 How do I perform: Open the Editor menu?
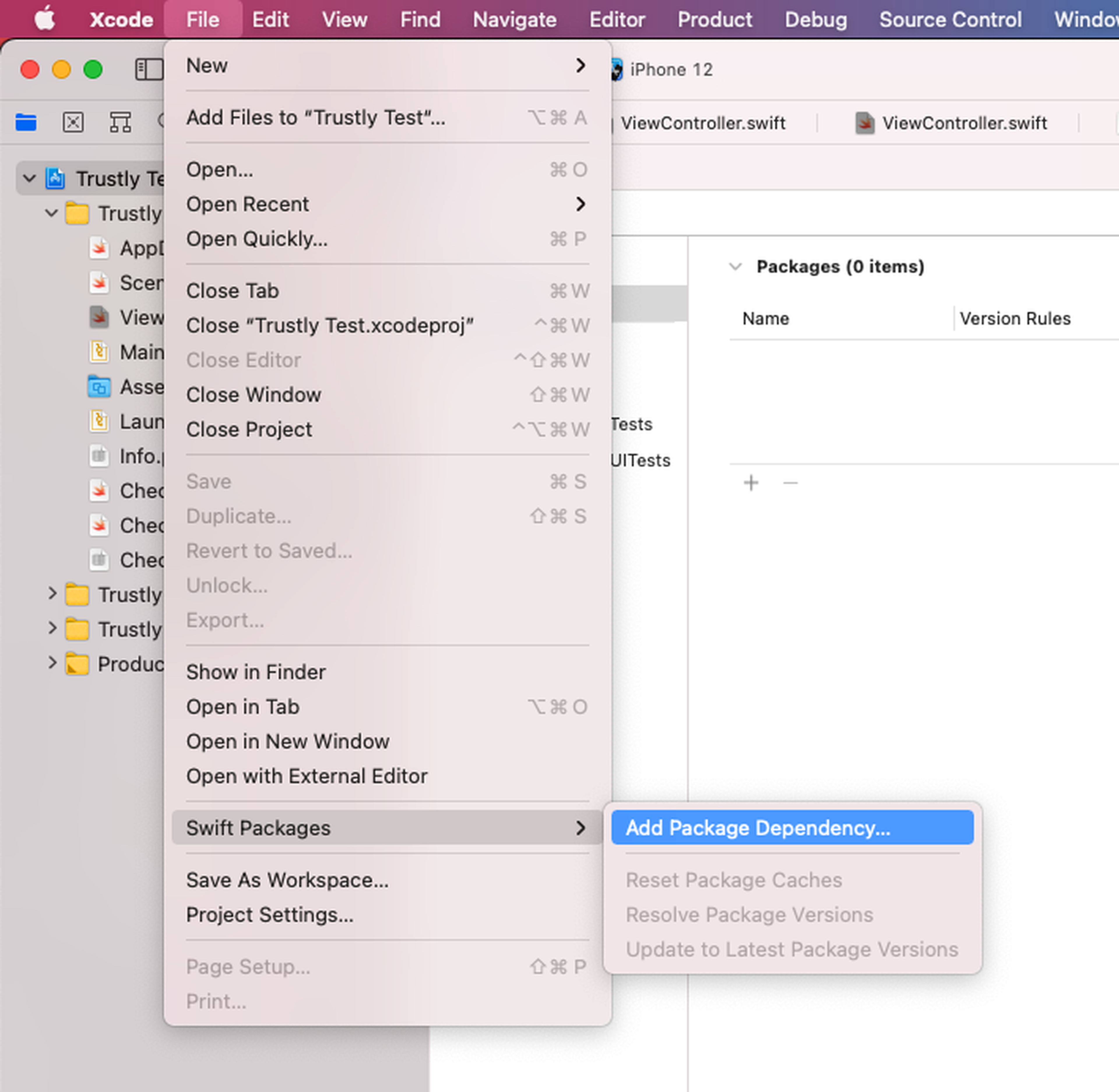(x=617, y=20)
